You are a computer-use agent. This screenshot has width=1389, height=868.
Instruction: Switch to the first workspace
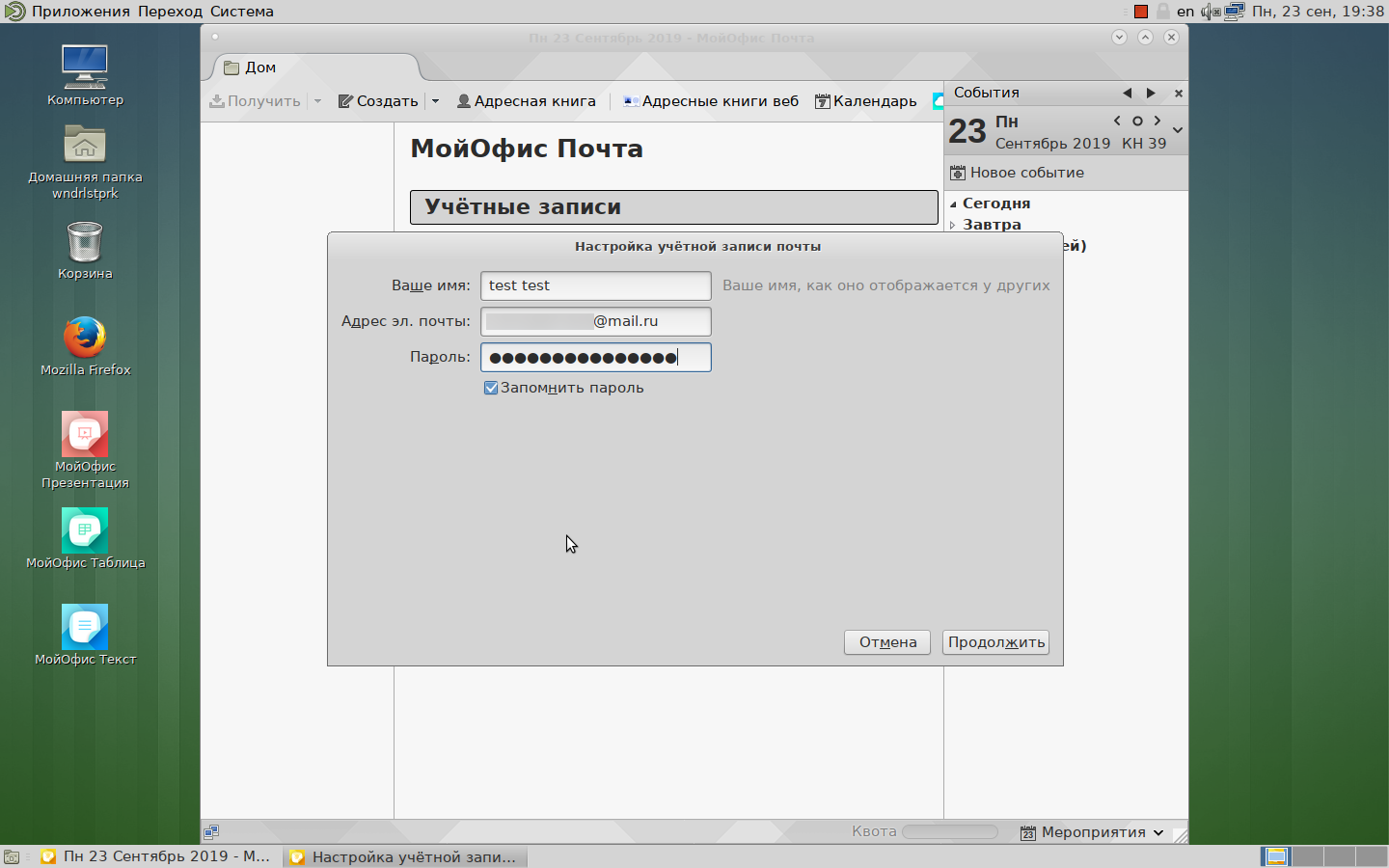click(1276, 856)
